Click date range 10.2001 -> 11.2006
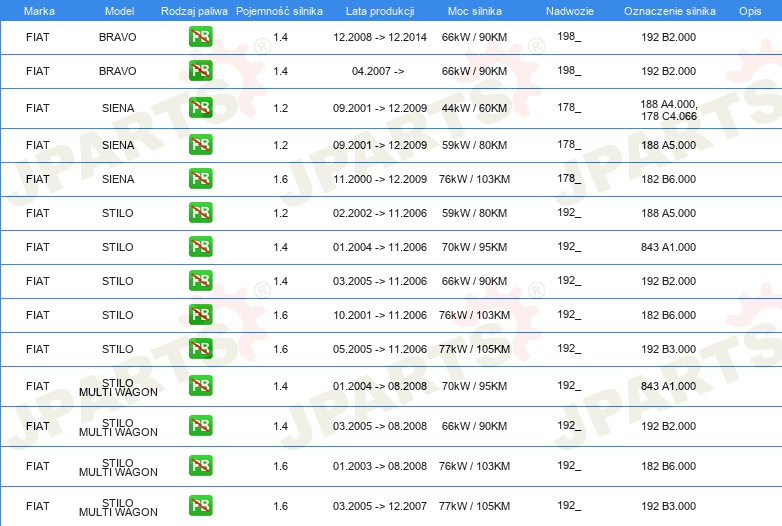The height and width of the screenshot is (526, 782). coord(380,315)
